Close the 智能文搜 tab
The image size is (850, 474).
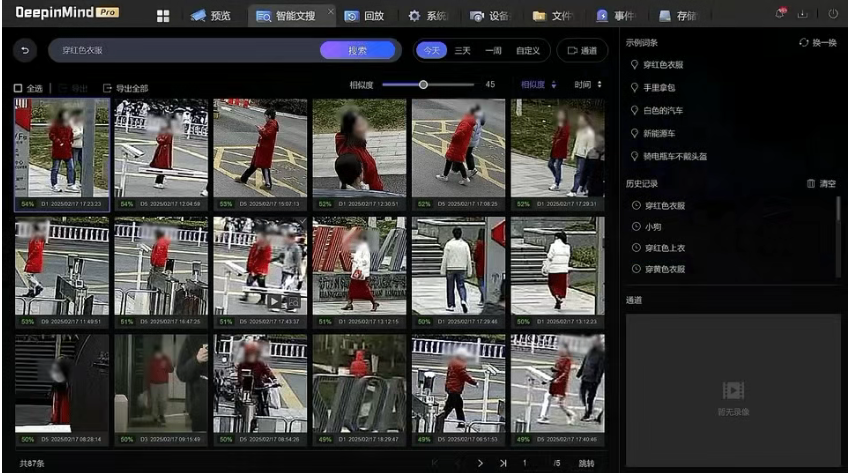point(331,11)
